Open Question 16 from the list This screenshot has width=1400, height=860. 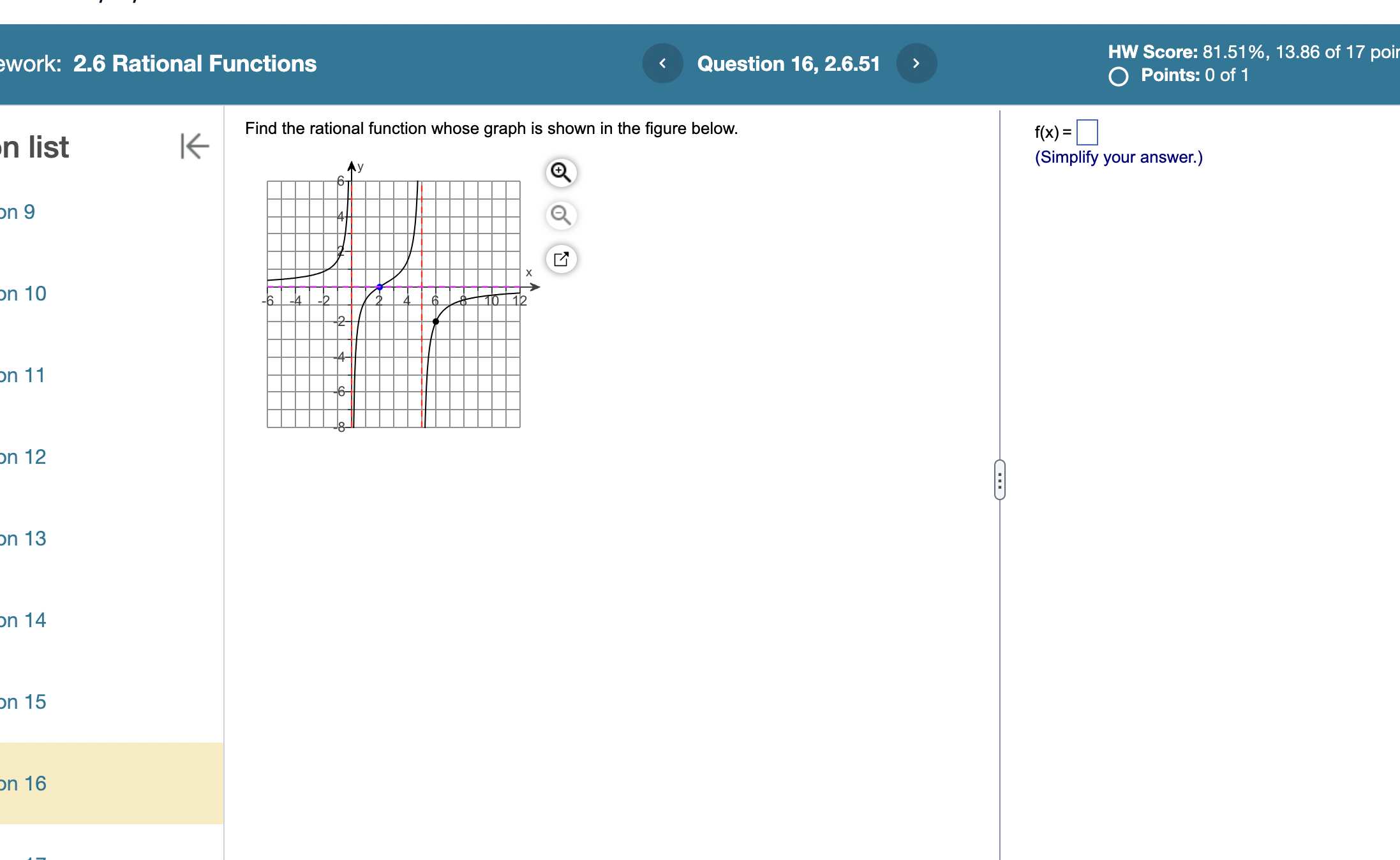(24, 783)
